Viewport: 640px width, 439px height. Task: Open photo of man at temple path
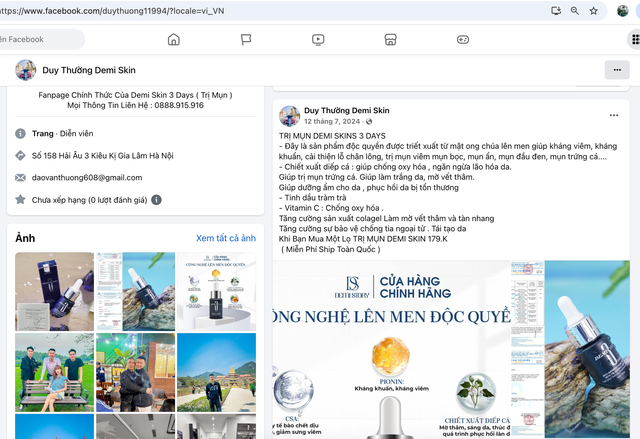pyautogui.click(x=216, y=372)
